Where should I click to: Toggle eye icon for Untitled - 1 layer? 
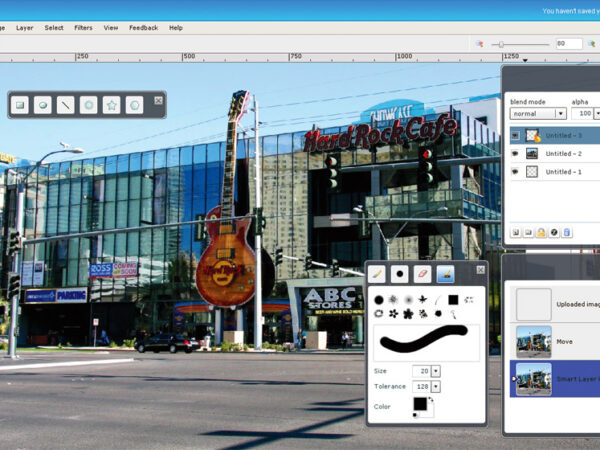515,171
